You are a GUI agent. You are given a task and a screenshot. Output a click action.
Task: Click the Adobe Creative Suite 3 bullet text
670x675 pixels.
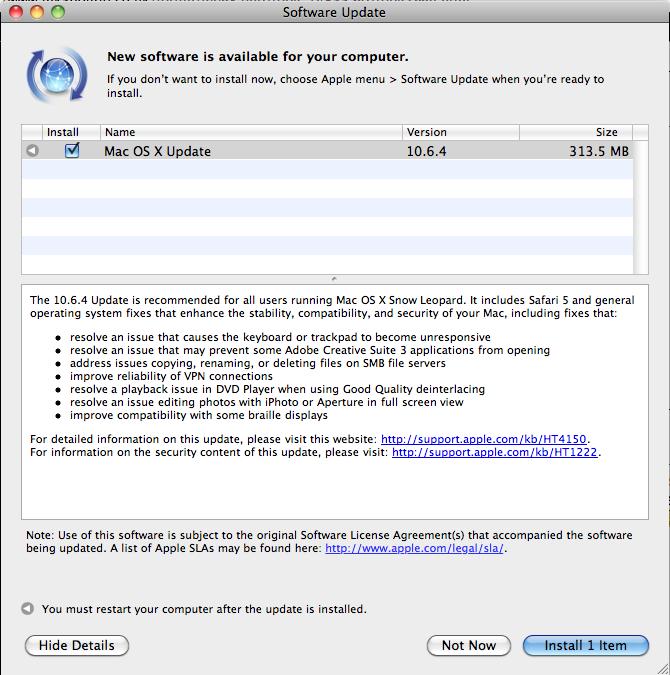click(x=310, y=350)
